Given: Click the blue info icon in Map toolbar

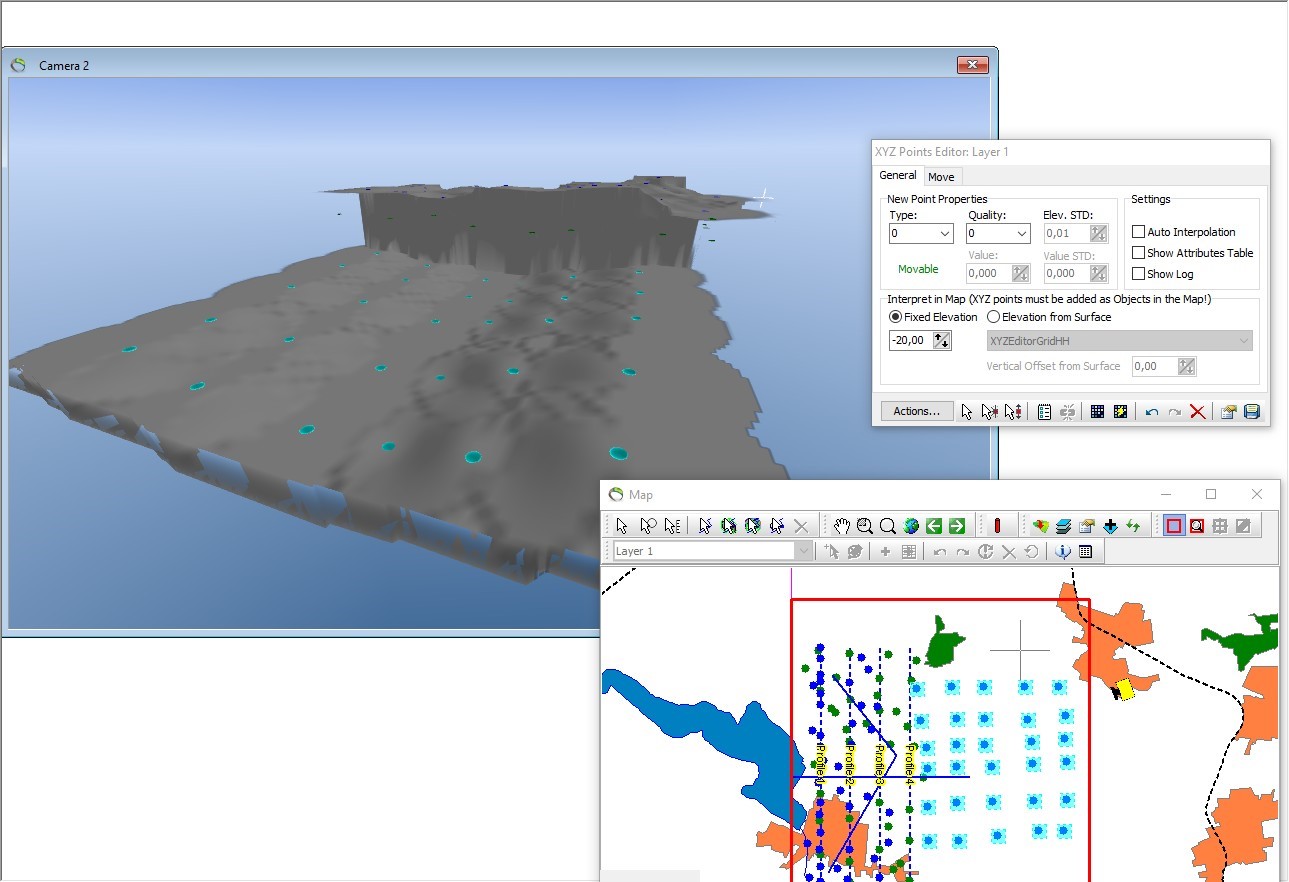Looking at the screenshot, I should pos(1063,551).
